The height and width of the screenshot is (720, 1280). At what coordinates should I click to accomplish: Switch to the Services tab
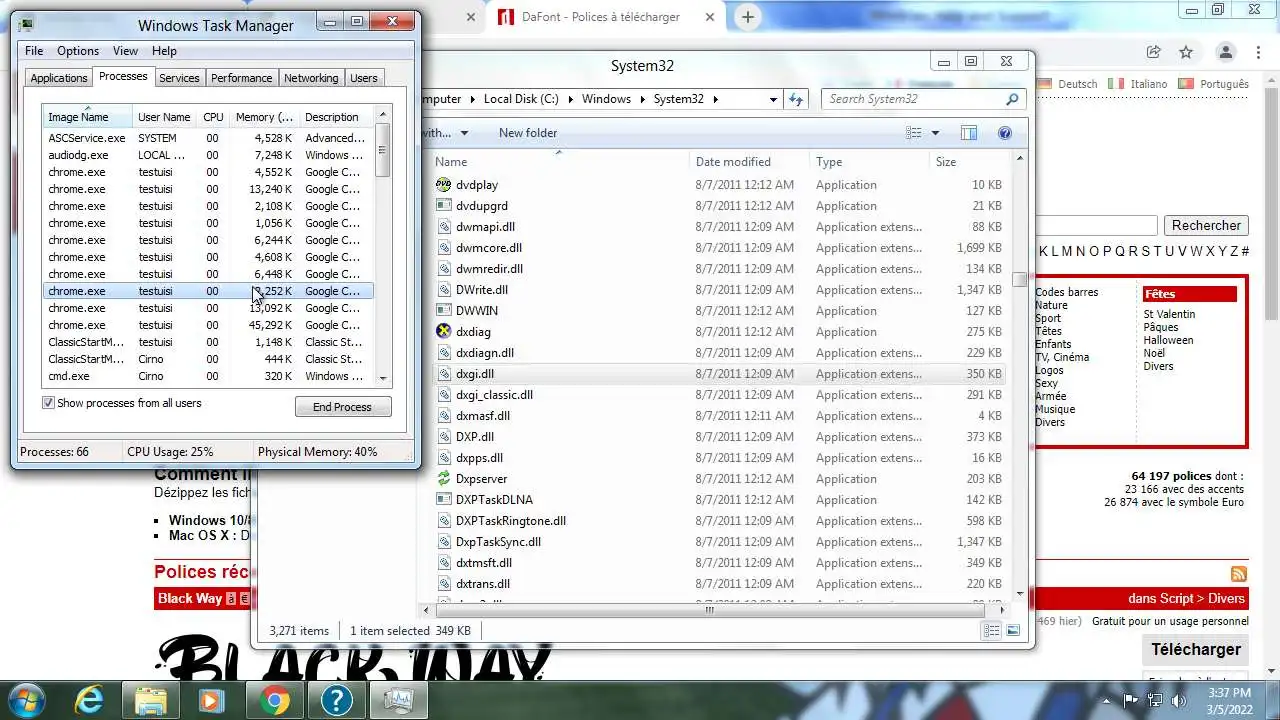(x=179, y=78)
